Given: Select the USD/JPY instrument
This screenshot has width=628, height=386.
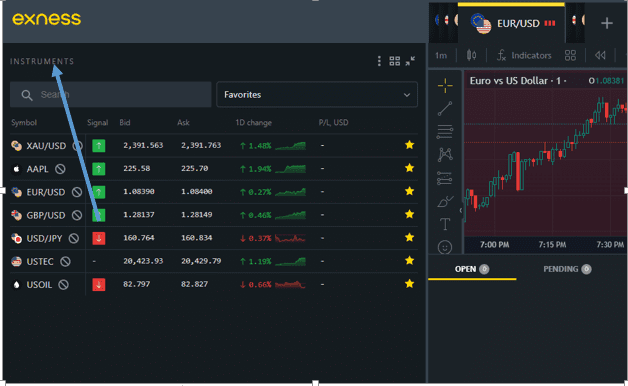Looking at the screenshot, I should (44, 239).
